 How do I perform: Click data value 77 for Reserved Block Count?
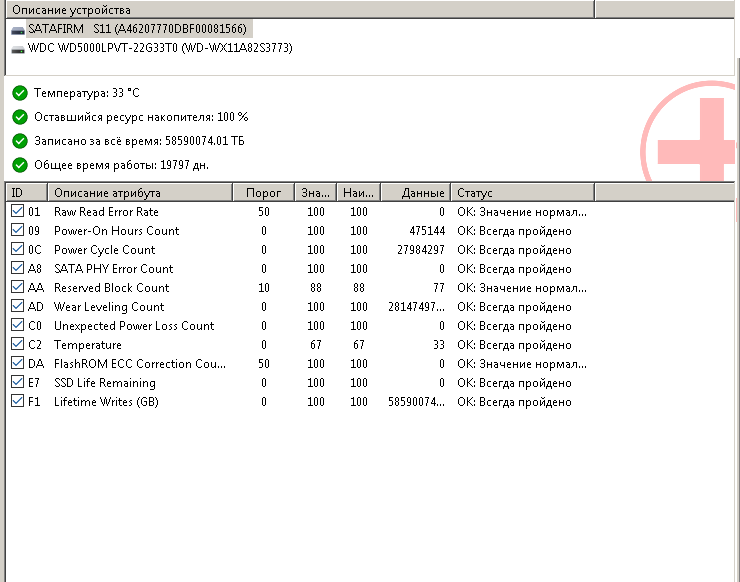(x=439, y=288)
